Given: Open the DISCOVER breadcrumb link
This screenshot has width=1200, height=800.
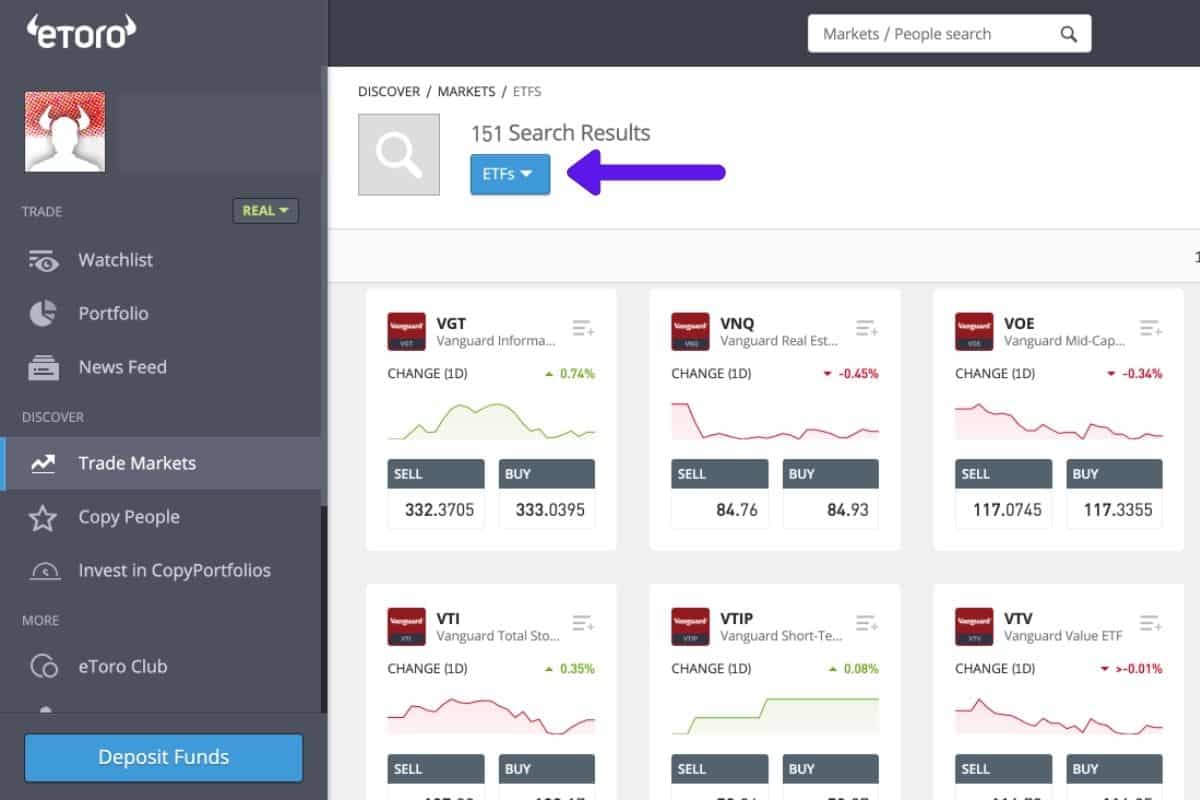Looking at the screenshot, I should [x=389, y=91].
